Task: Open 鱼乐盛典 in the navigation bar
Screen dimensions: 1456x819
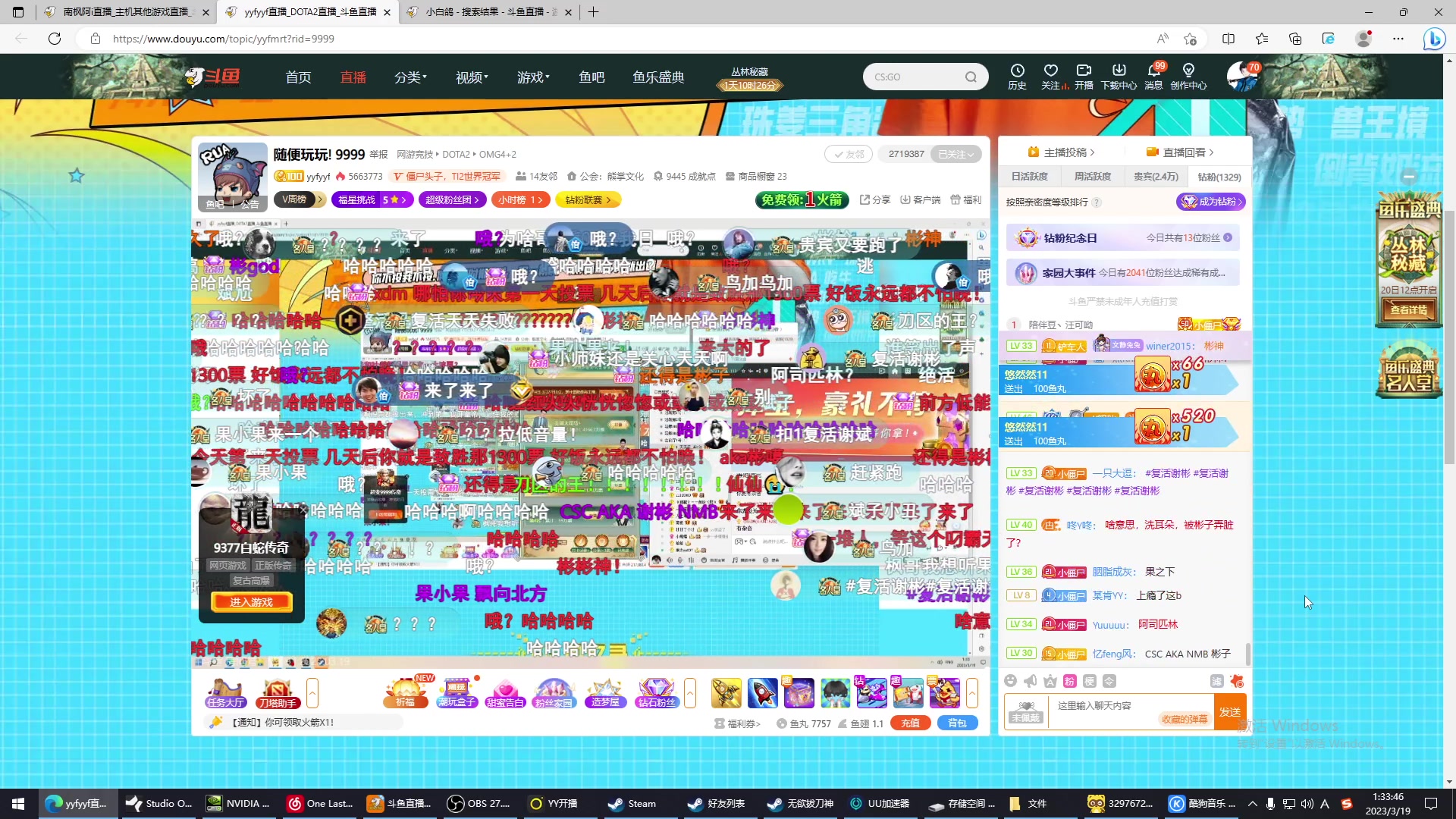Action: [658, 77]
